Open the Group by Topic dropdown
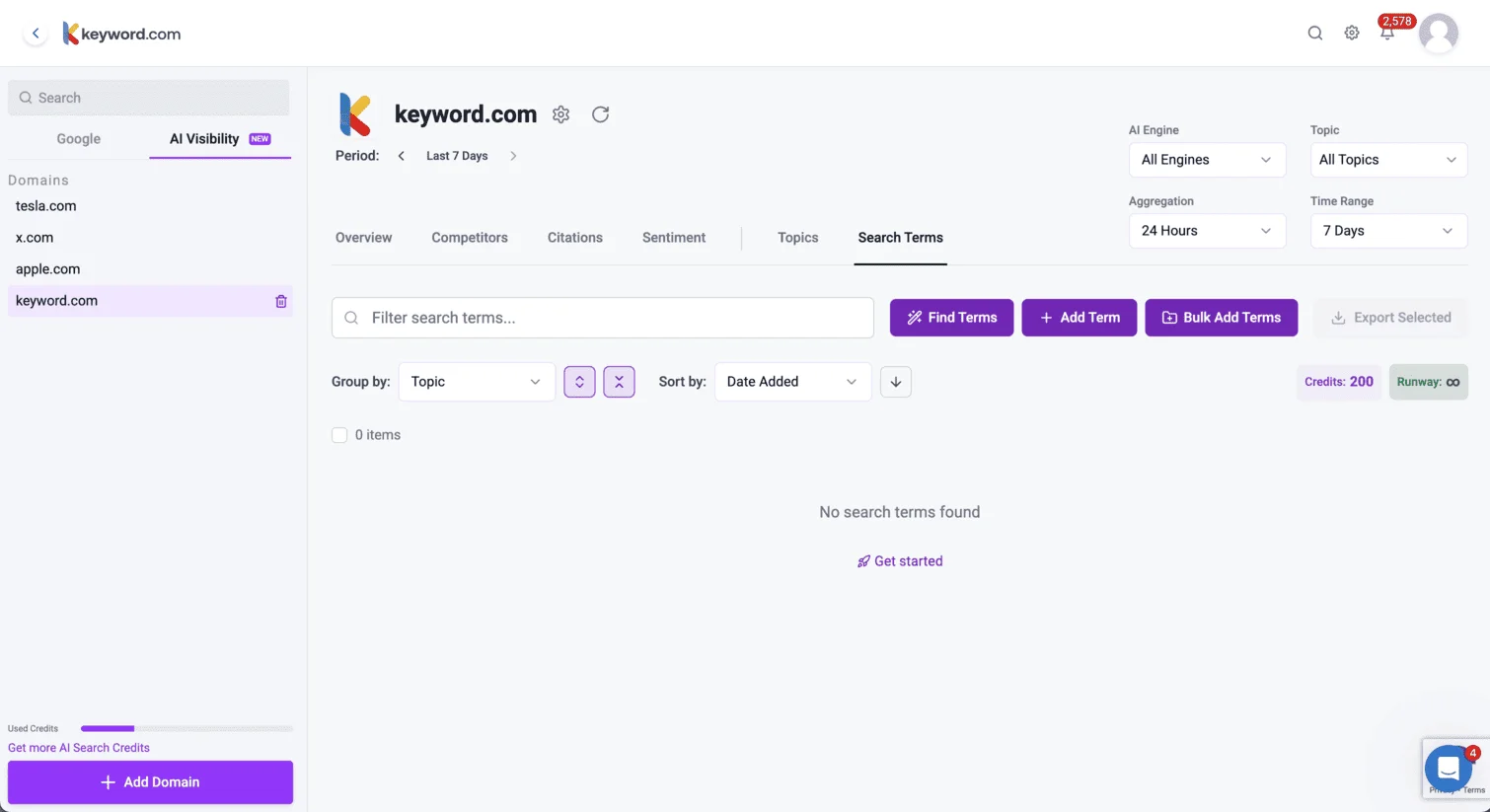Viewport: 1490px width, 812px height. 477,381
